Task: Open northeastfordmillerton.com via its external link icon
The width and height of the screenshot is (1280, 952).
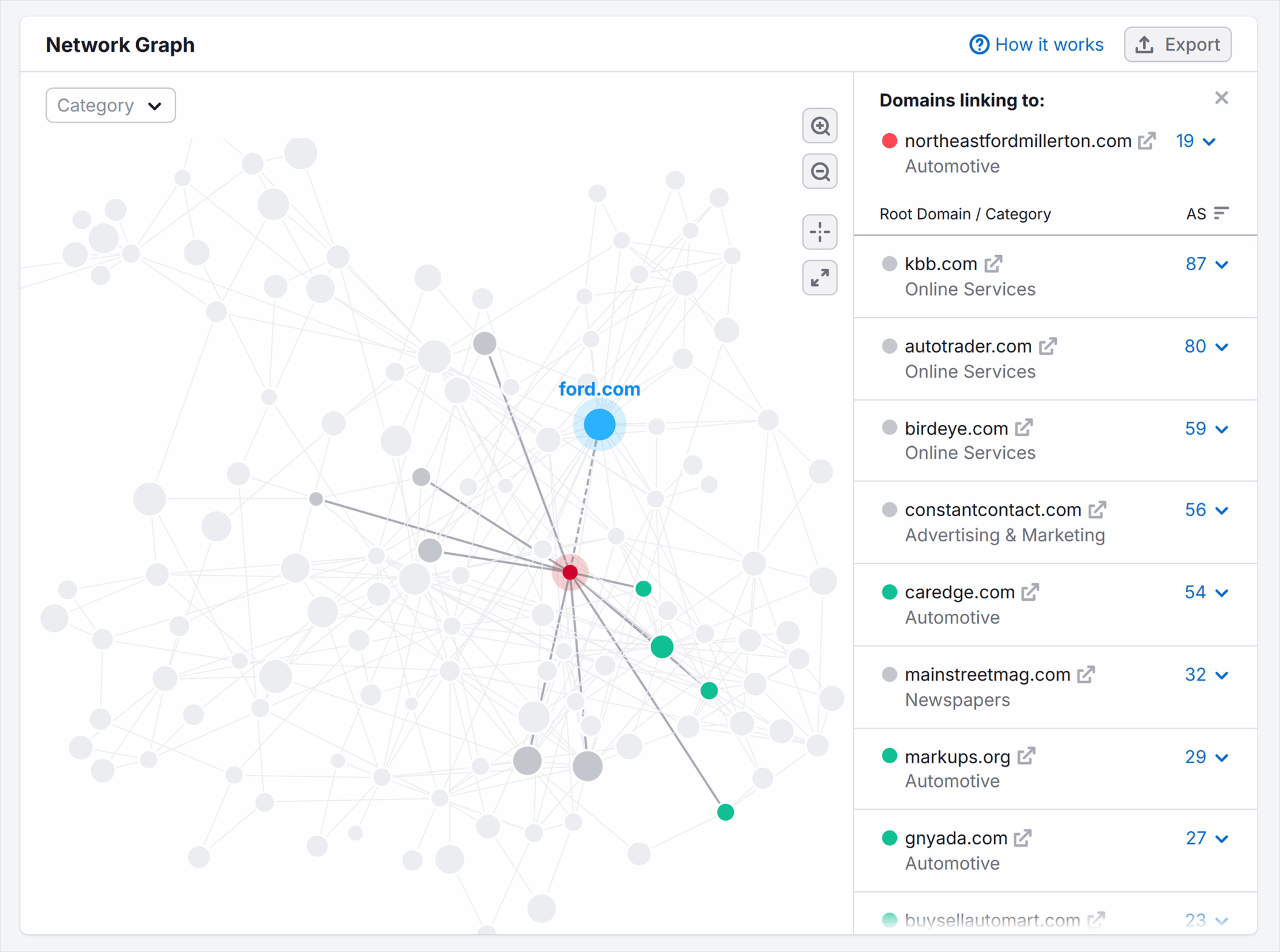Action: [1147, 141]
